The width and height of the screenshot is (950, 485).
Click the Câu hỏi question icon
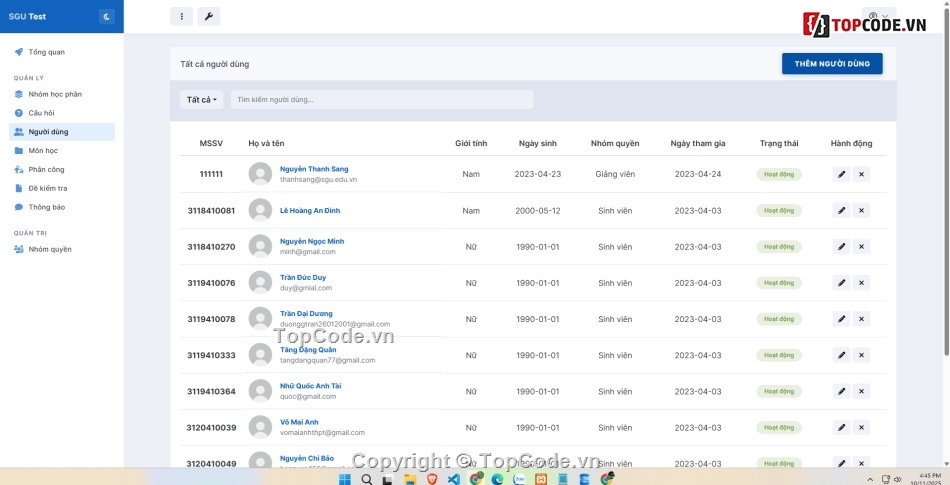[x=19, y=113]
